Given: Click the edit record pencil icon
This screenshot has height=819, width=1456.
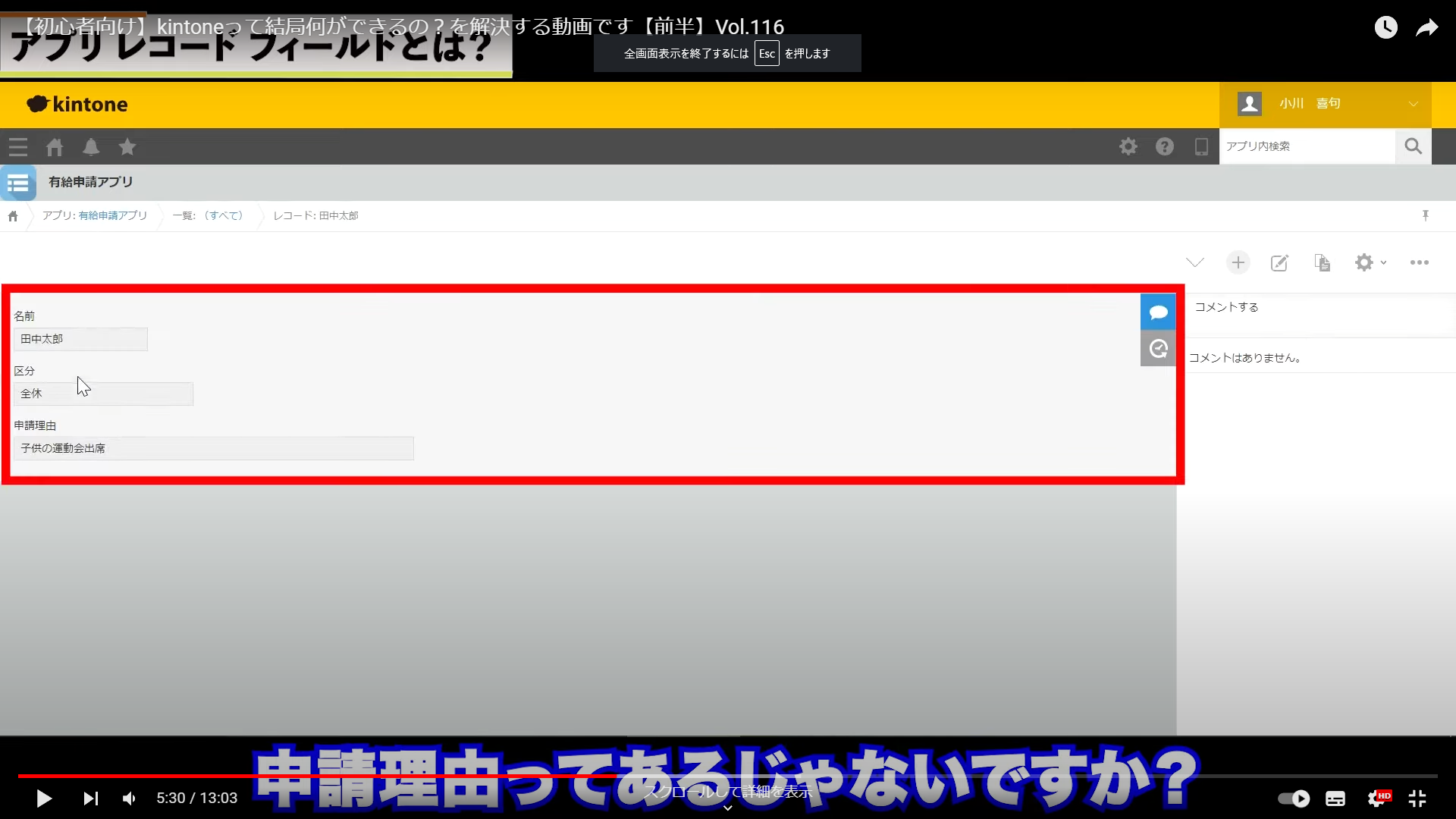Looking at the screenshot, I should click(x=1279, y=262).
